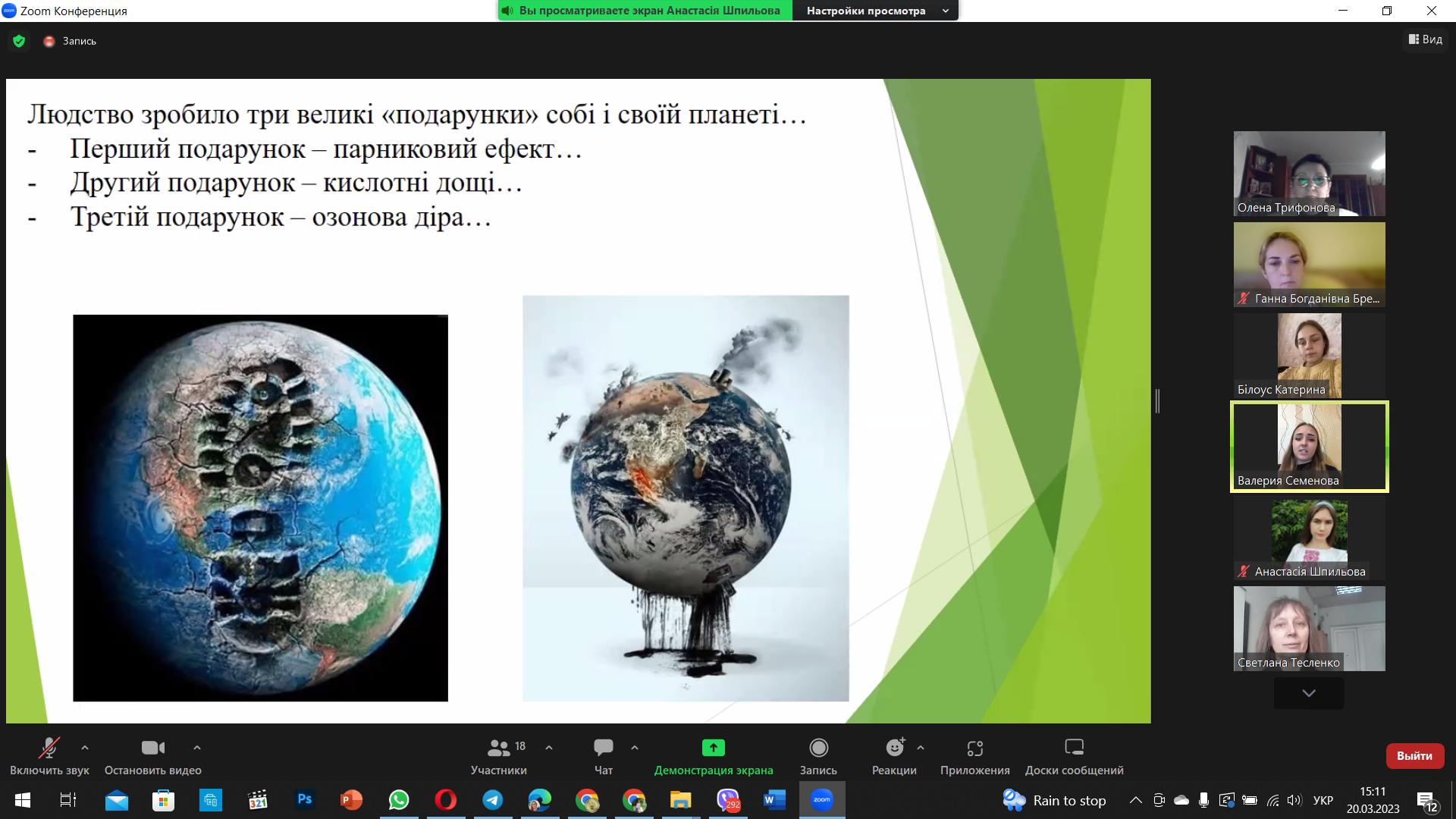The height and width of the screenshot is (819, 1456).
Task: Expand video options arrow next to camera
Action: tap(197, 748)
